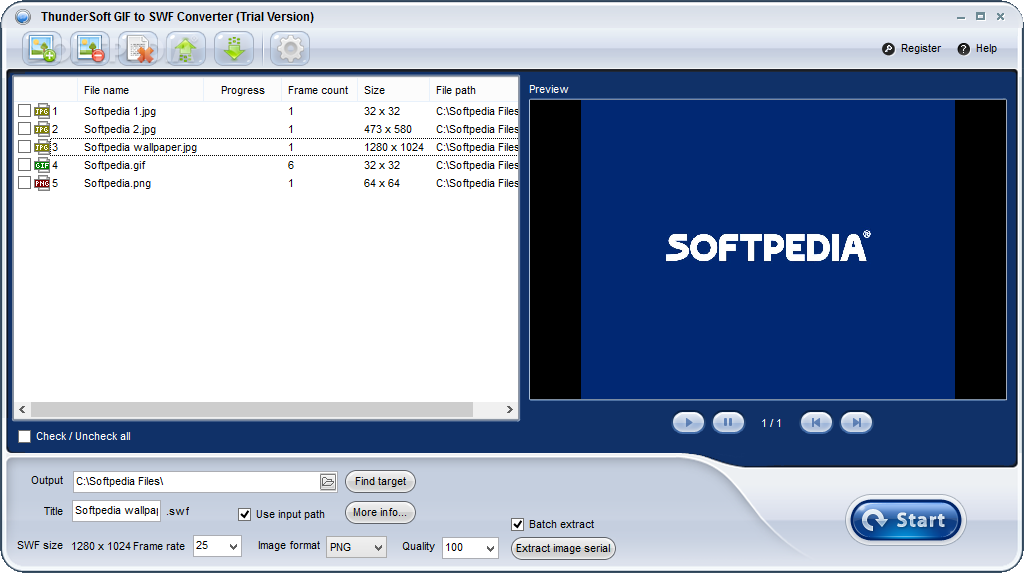This screenshot has width=1024, height=573.
Task: Select the Softpedia.png file name
Action: pos(118,184)
